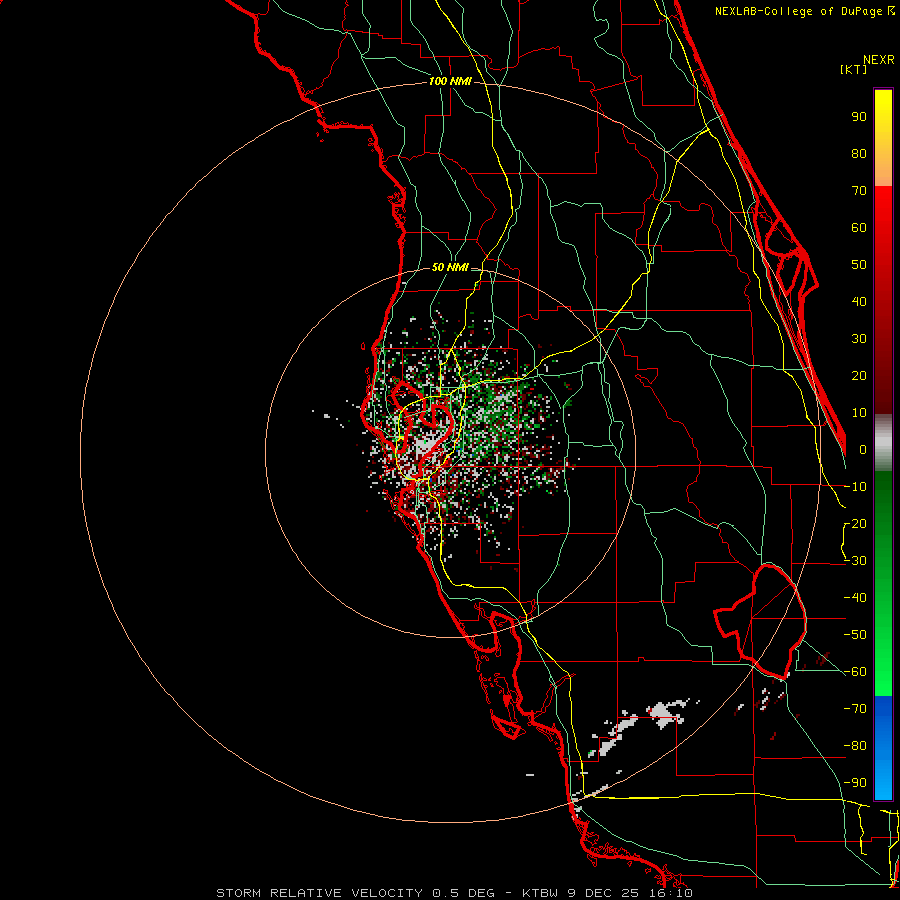Click the positive 20 scale value
900x900 pixels.
tap(859, 375)
